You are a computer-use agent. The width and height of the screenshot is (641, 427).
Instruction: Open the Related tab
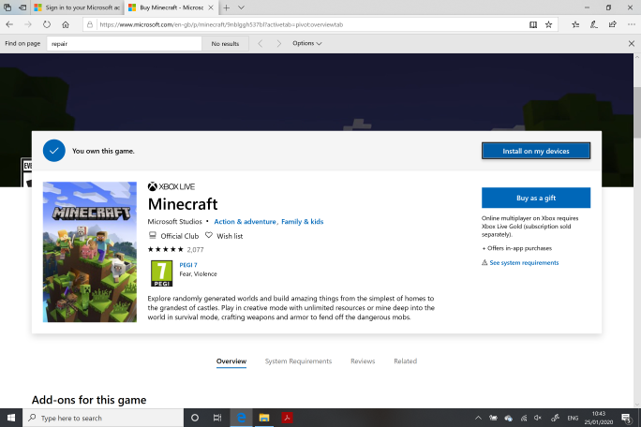pyautogui.click(x=405, y=361)
